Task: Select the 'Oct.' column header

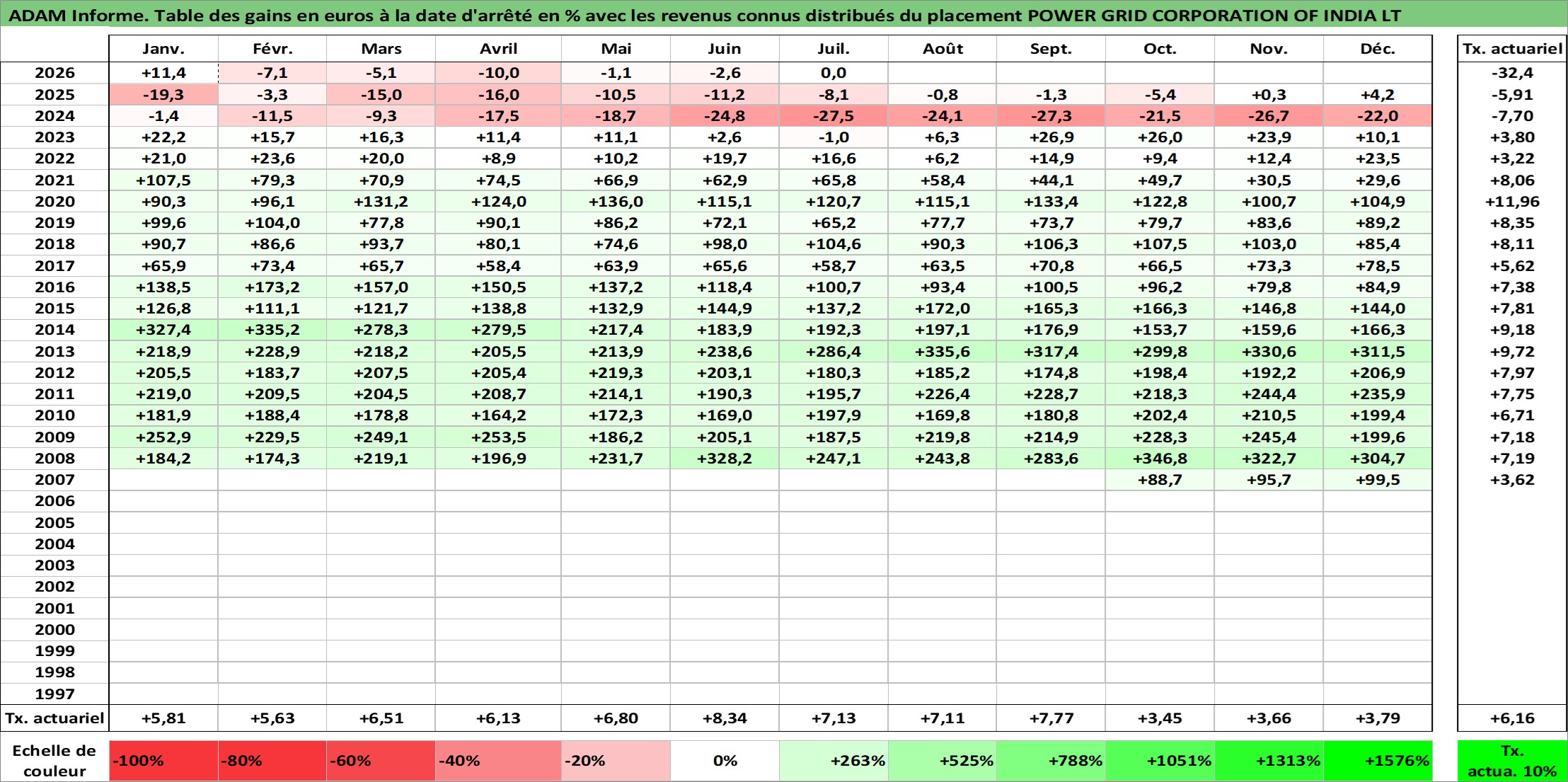Action: [1160, 49]
